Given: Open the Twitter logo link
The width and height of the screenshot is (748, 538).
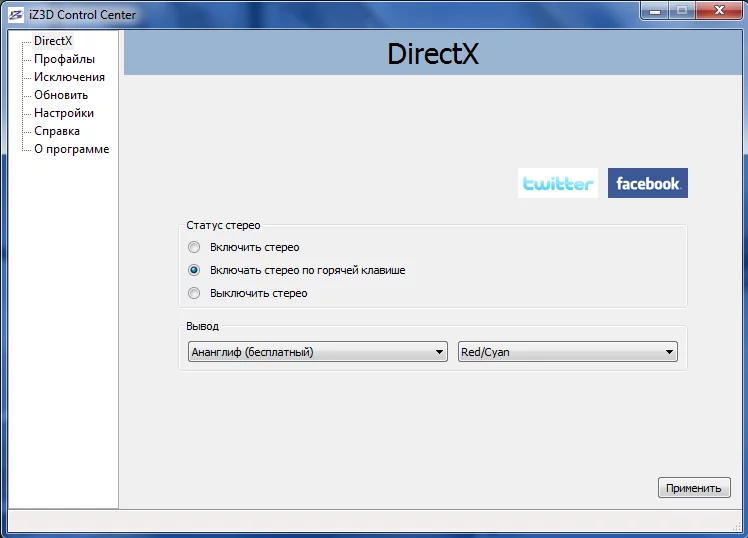Looking at the screenshot, I should [558, 183].
